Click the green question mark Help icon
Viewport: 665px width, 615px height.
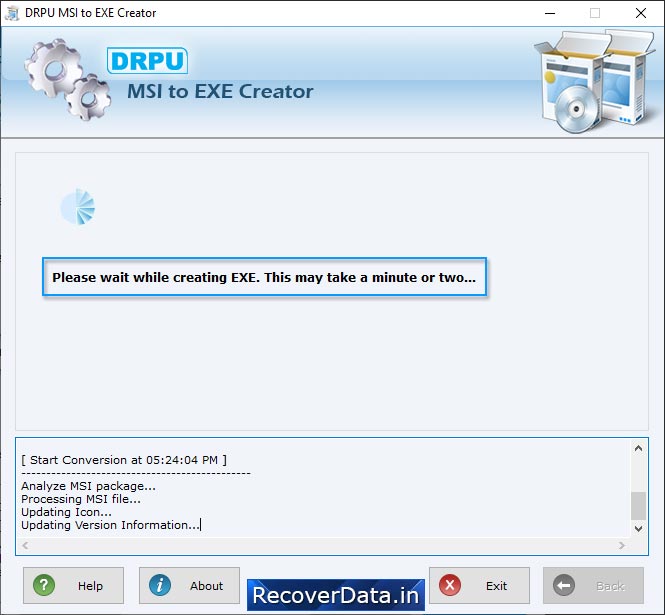[44, 585]
